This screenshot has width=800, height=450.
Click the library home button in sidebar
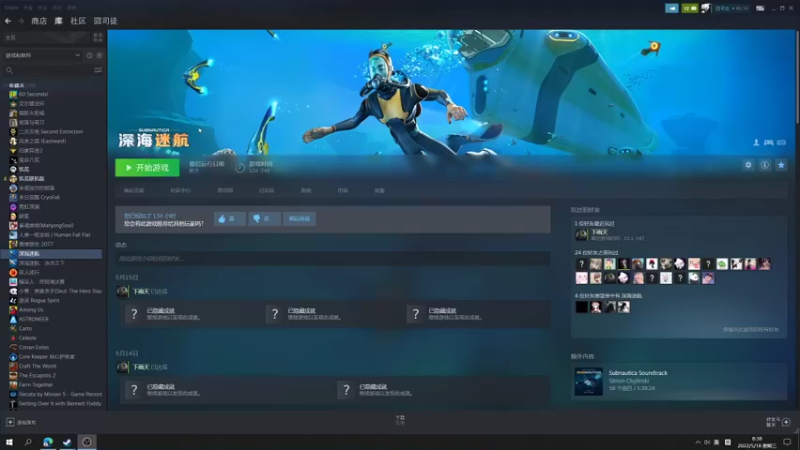click(45, 37)
